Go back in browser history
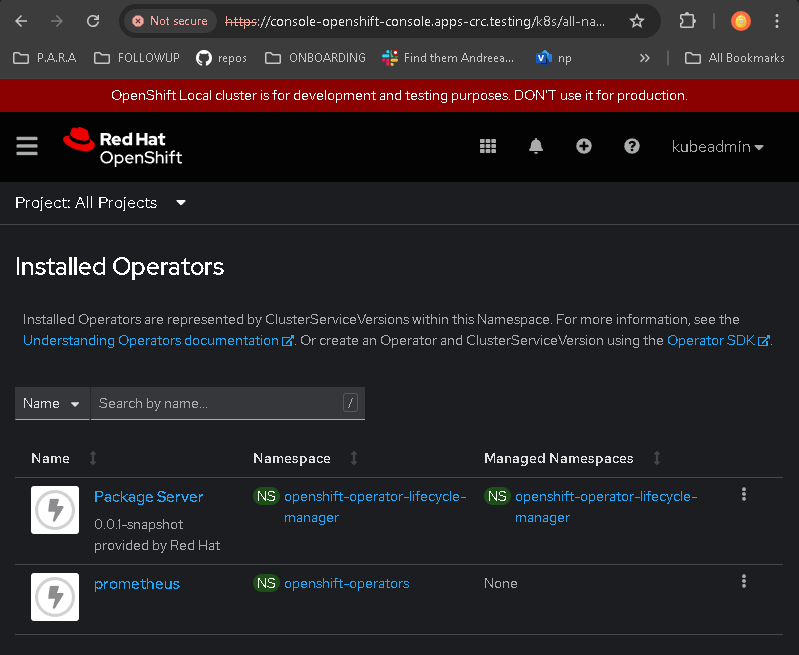Viewport: 799px width, 655px height. tap(21, 21)
